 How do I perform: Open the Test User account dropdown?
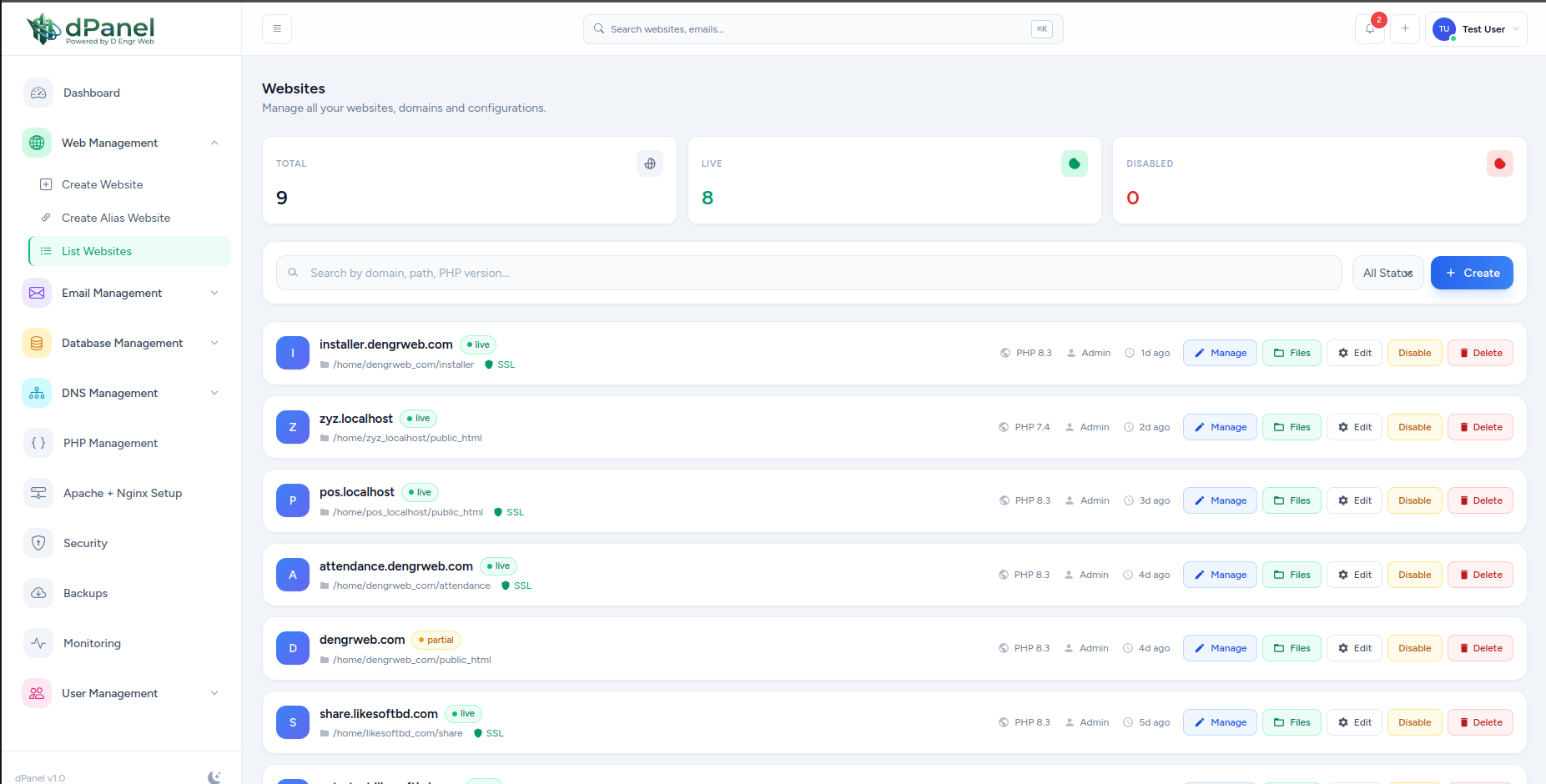(1477, 29)
